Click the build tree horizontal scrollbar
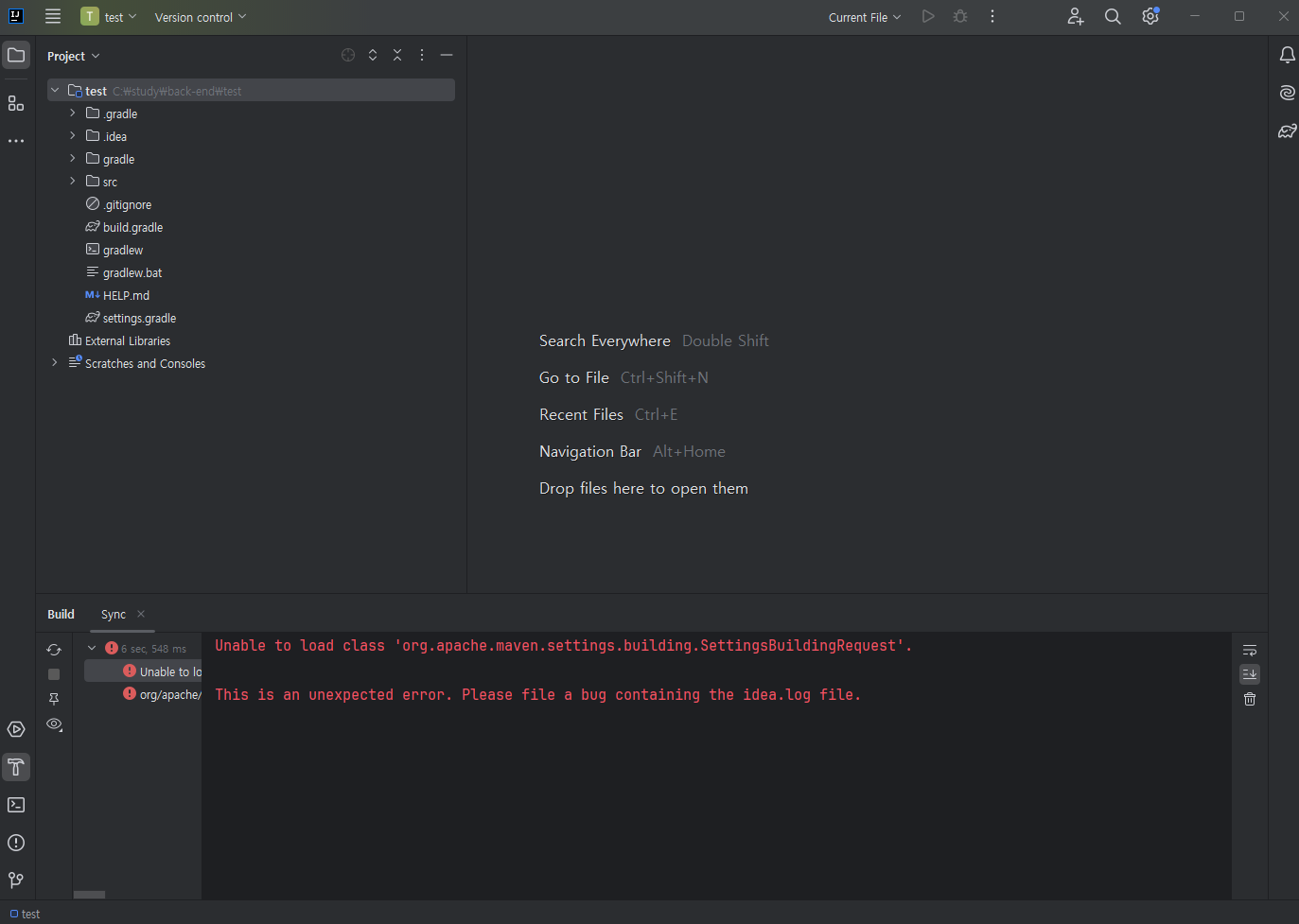 (90, 895)
